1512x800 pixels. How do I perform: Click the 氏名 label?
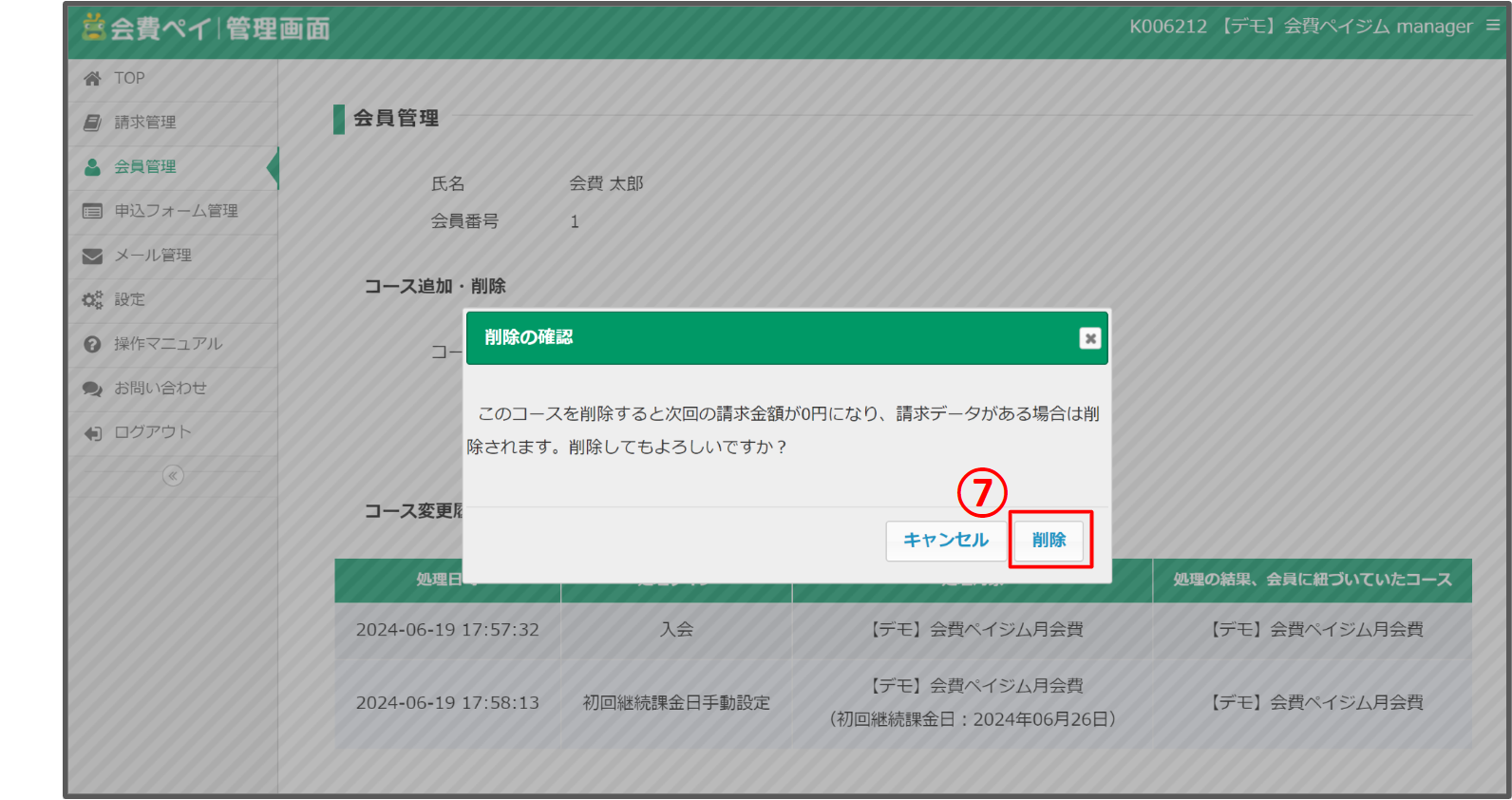[x=448, y=184]
